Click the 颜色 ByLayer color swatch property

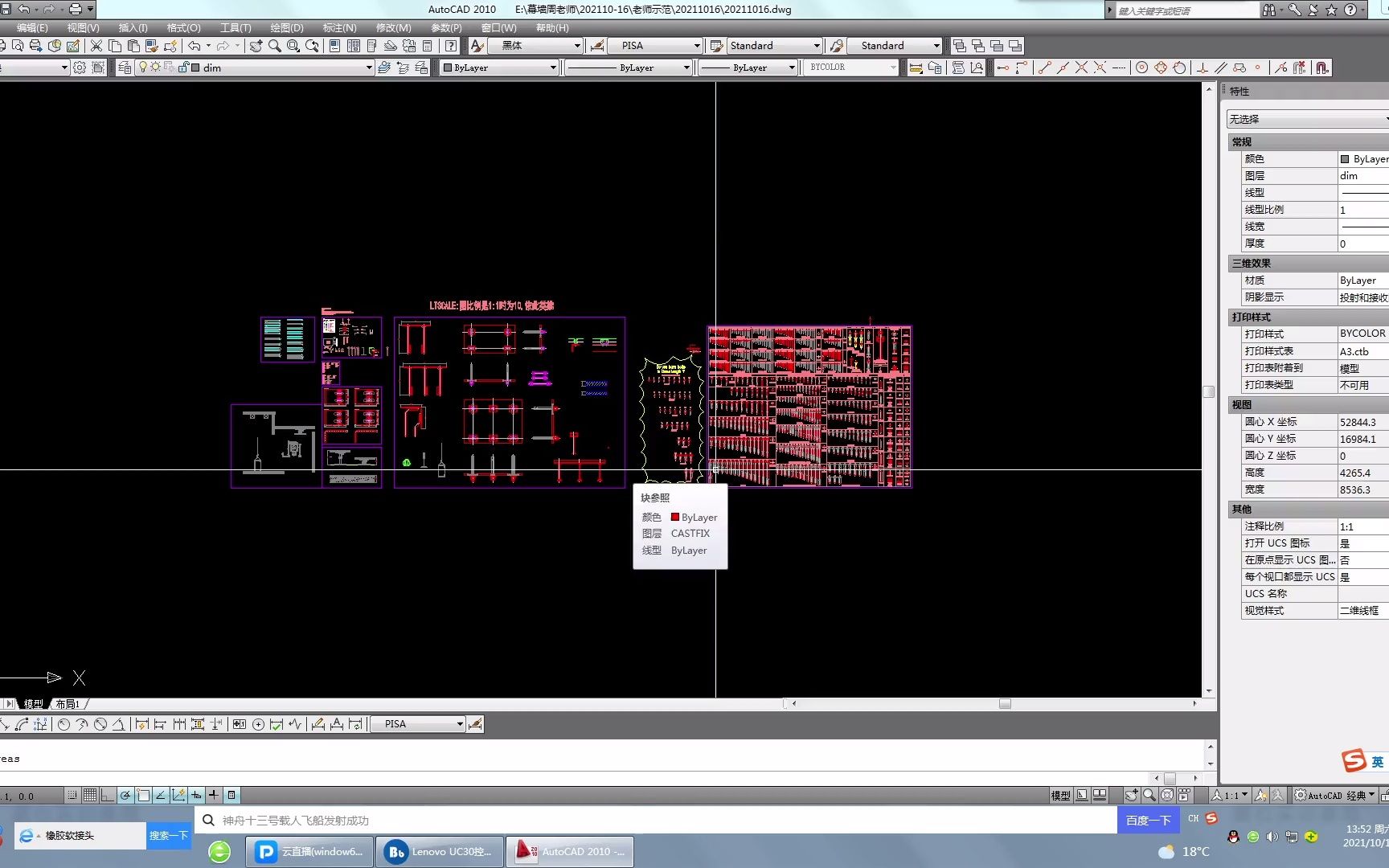click(x=1345, y=159)
